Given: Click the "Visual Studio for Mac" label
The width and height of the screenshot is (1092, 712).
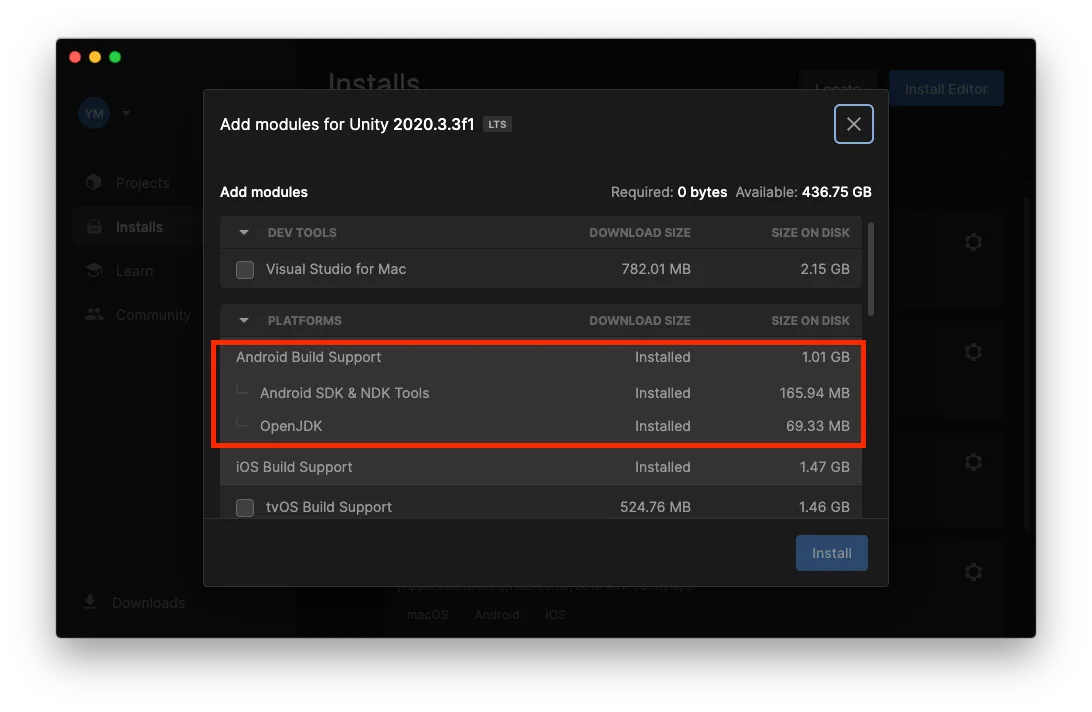Looking at the screenshot, I should (336, 269).
